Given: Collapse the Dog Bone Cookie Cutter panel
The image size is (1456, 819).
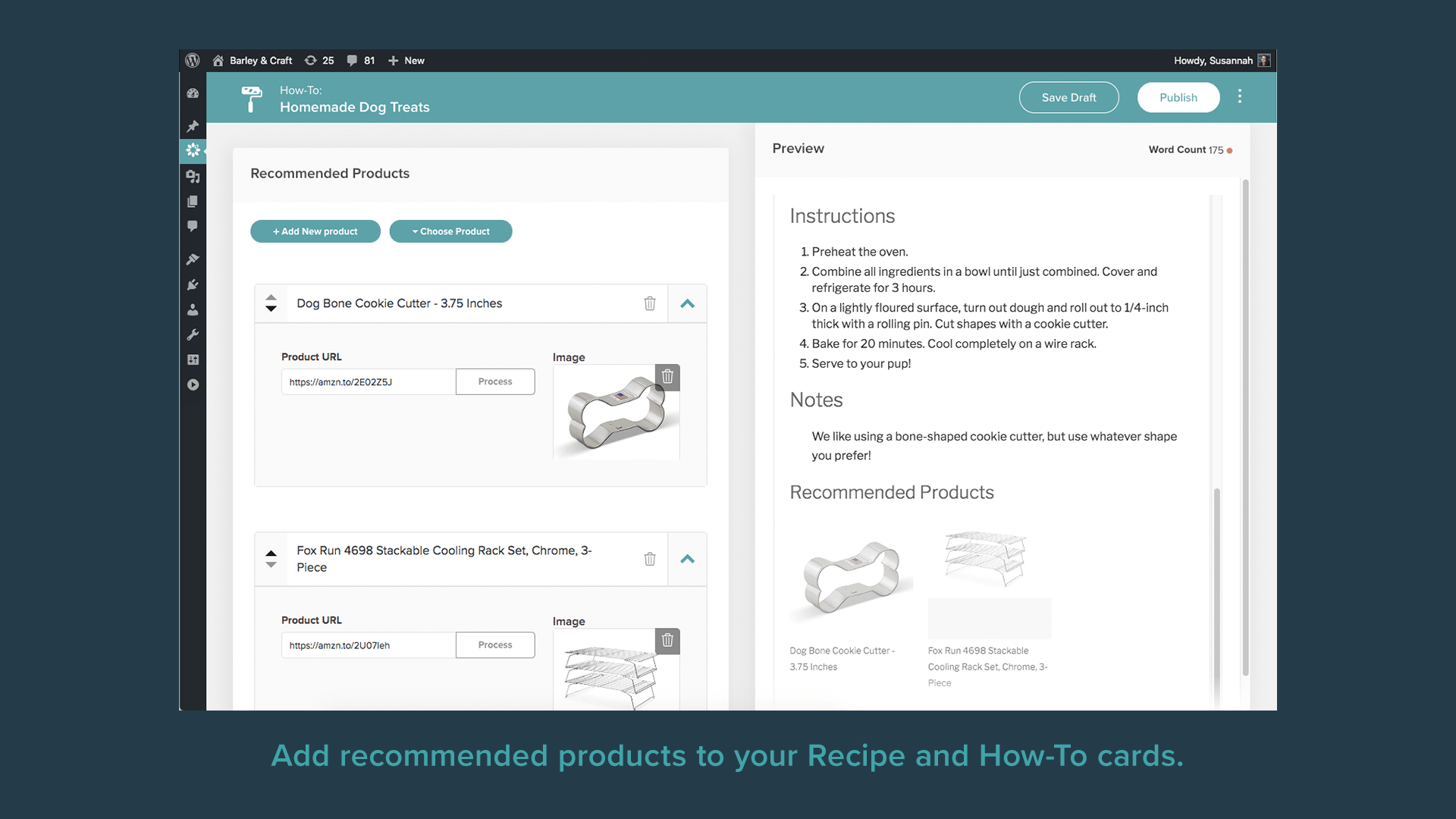Looking at the screenshot, I should click(x=687, y=303).
